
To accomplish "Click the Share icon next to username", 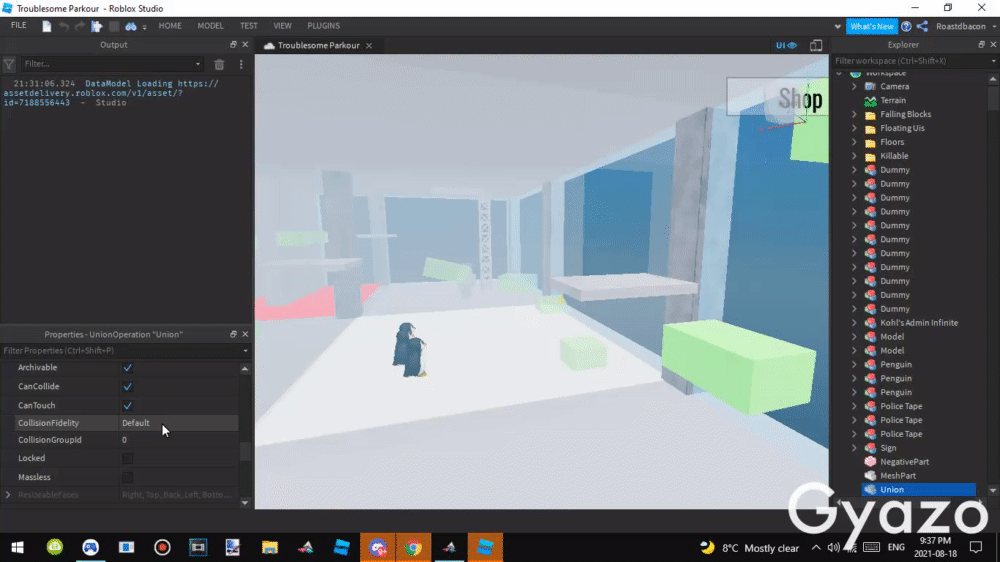I will point(922,26).
